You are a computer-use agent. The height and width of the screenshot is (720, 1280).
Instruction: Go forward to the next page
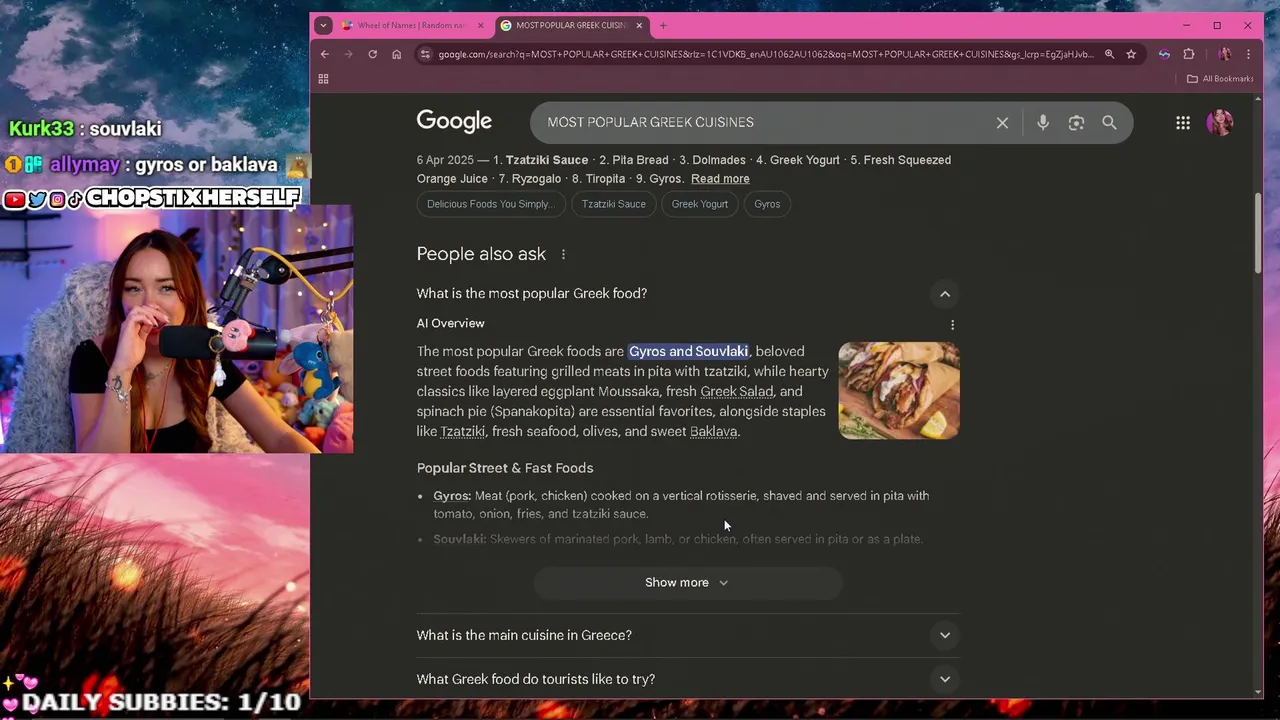[348, 54]
